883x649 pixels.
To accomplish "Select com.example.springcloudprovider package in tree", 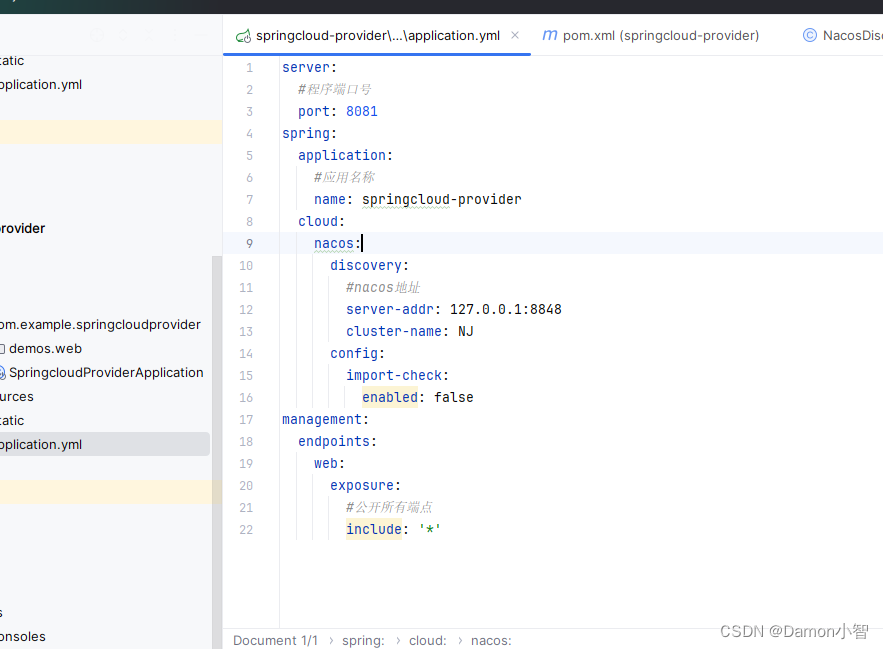I will click(x=100, y=324).
